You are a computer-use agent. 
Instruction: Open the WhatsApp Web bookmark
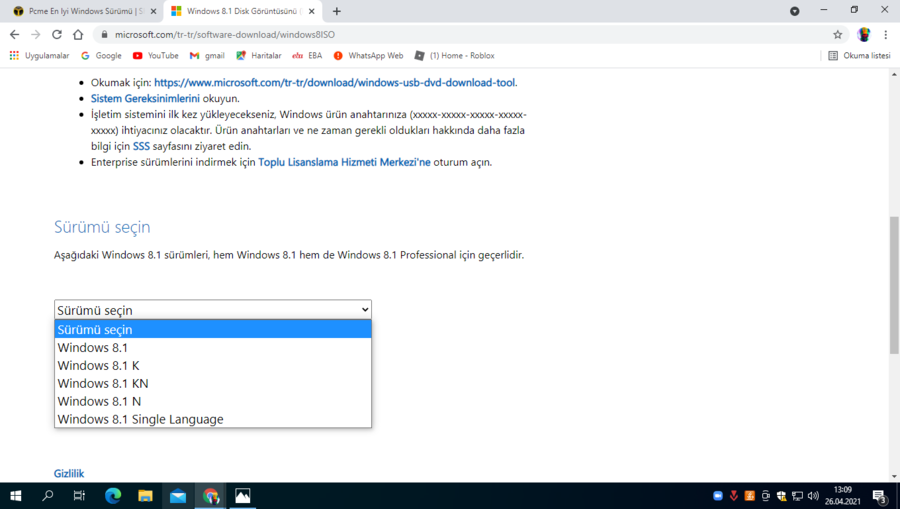368,56
